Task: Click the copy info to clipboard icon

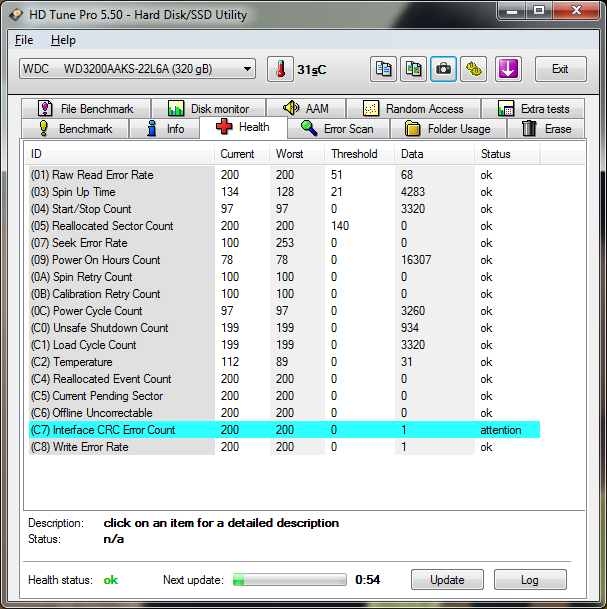Action: click(383, 69)
